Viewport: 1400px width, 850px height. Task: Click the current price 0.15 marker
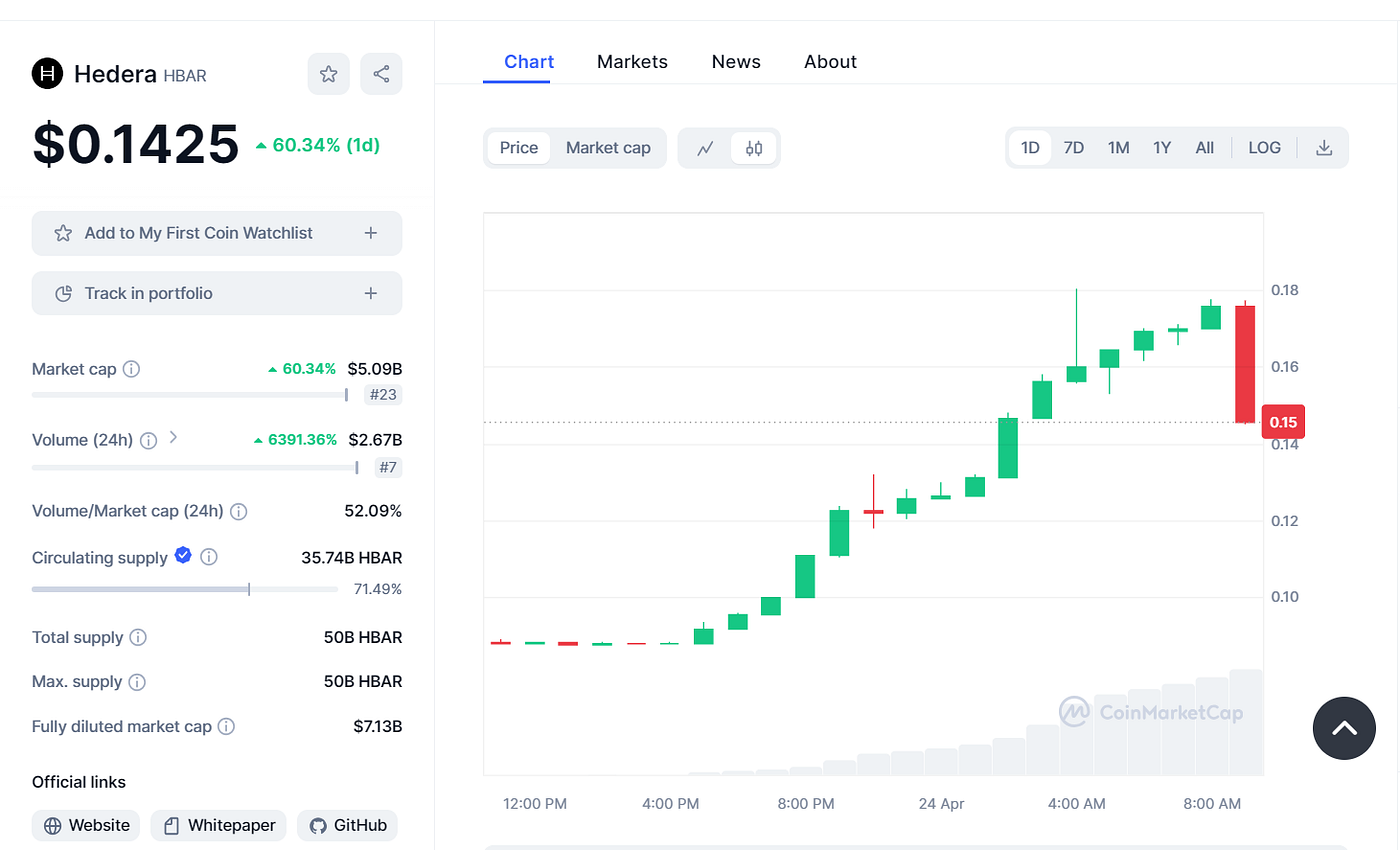pos(1284,423)
